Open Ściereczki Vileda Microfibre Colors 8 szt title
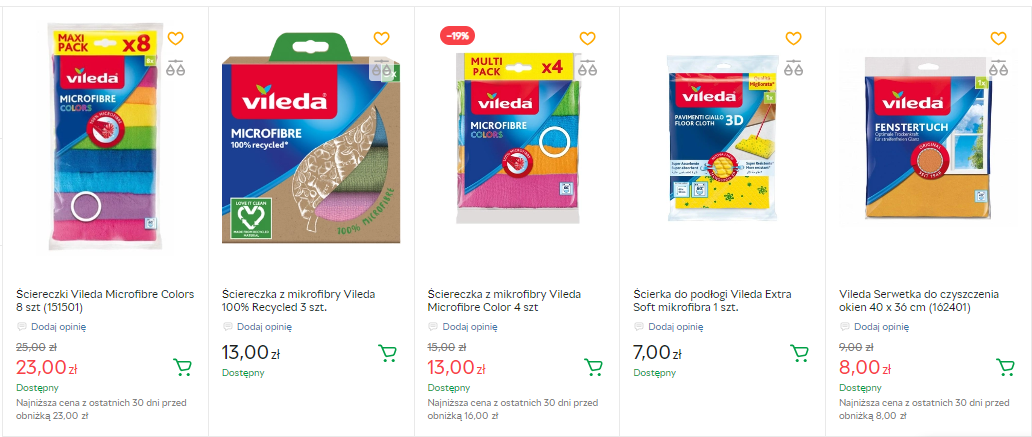 105,300
